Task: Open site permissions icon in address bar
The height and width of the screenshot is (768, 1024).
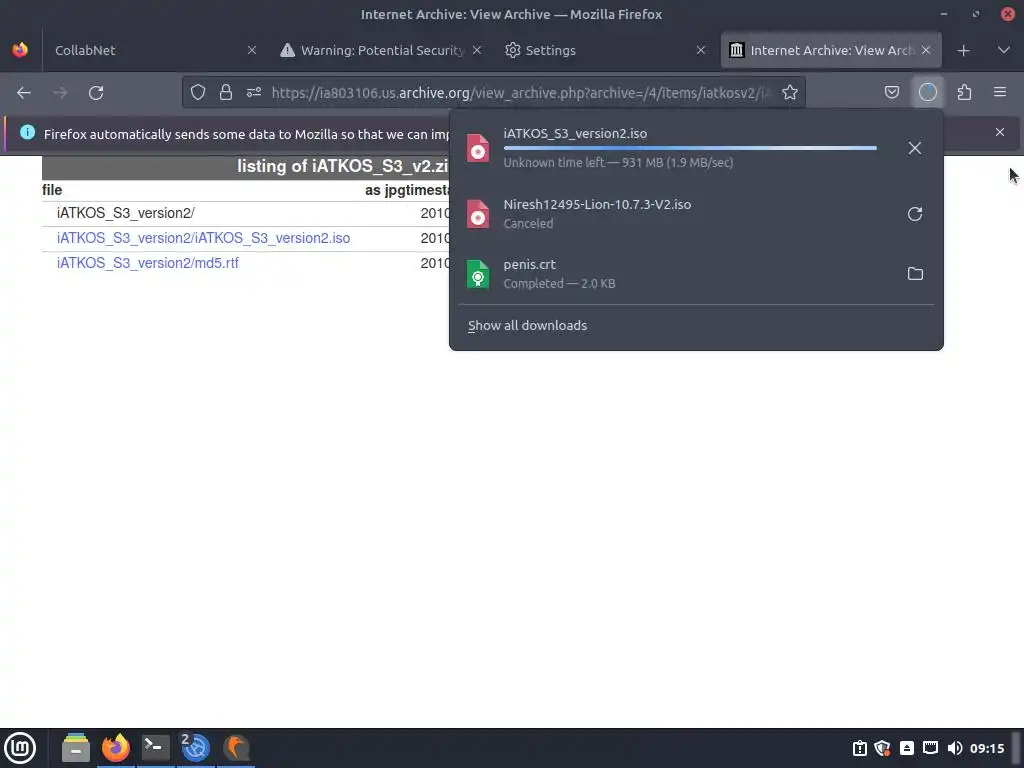Action: [254, 93]
